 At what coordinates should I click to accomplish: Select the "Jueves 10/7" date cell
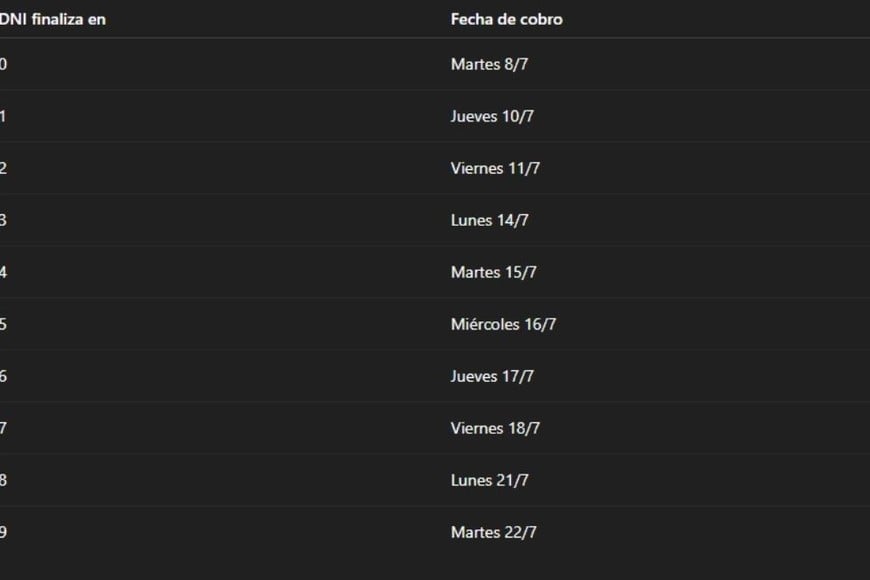click(492, 116)
